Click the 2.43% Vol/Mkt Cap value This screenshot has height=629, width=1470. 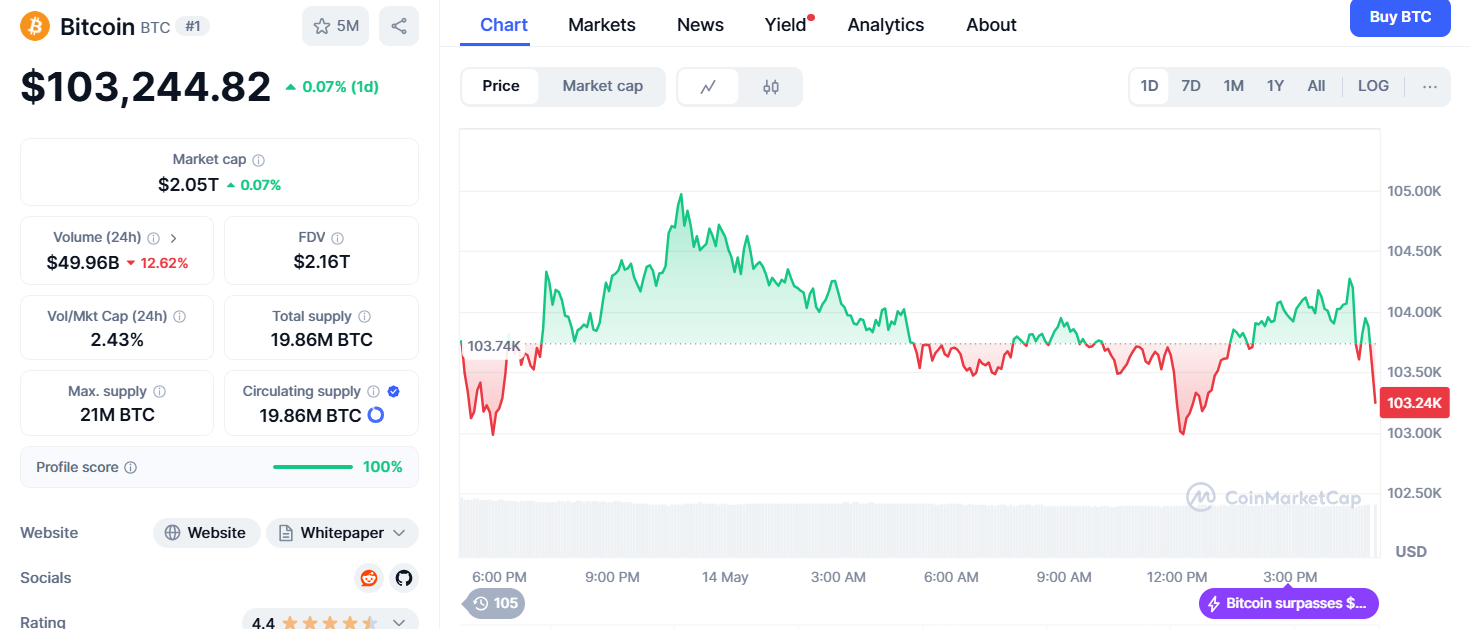coord(117,340)
